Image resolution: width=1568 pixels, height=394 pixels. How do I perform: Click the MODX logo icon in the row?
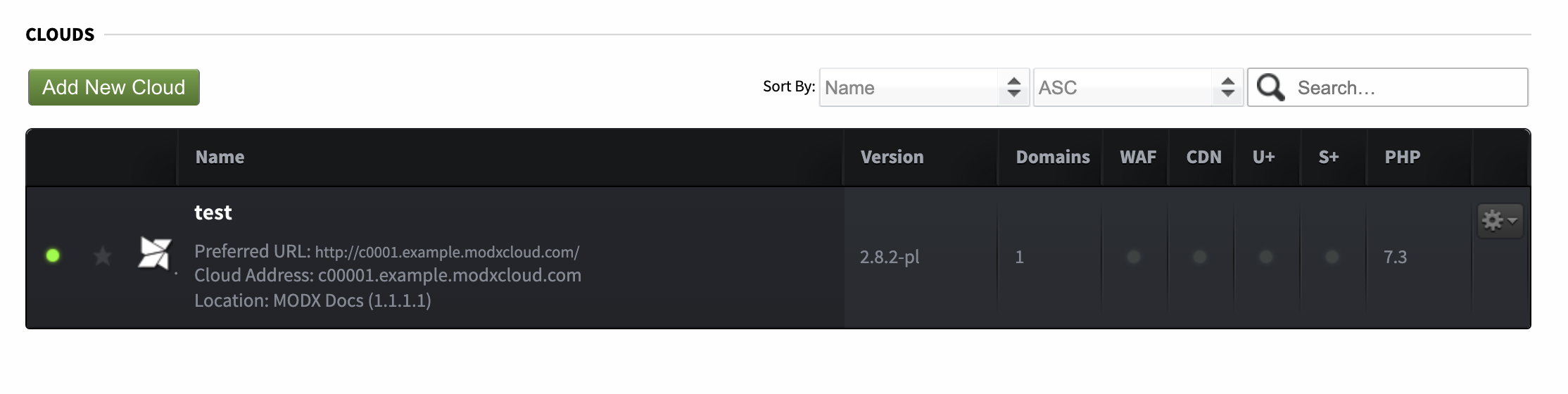(x=155, y=254)
